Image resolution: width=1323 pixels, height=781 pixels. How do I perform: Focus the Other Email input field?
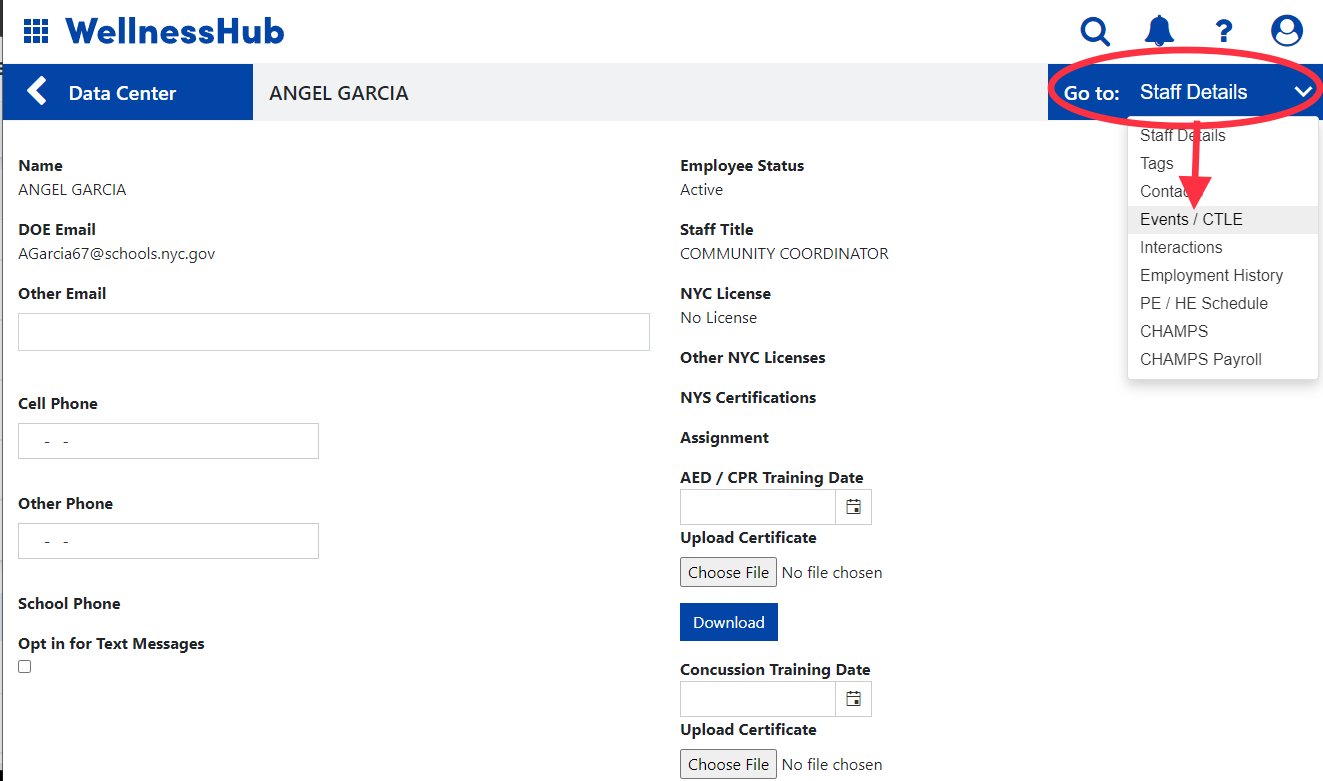click(334, 332)
